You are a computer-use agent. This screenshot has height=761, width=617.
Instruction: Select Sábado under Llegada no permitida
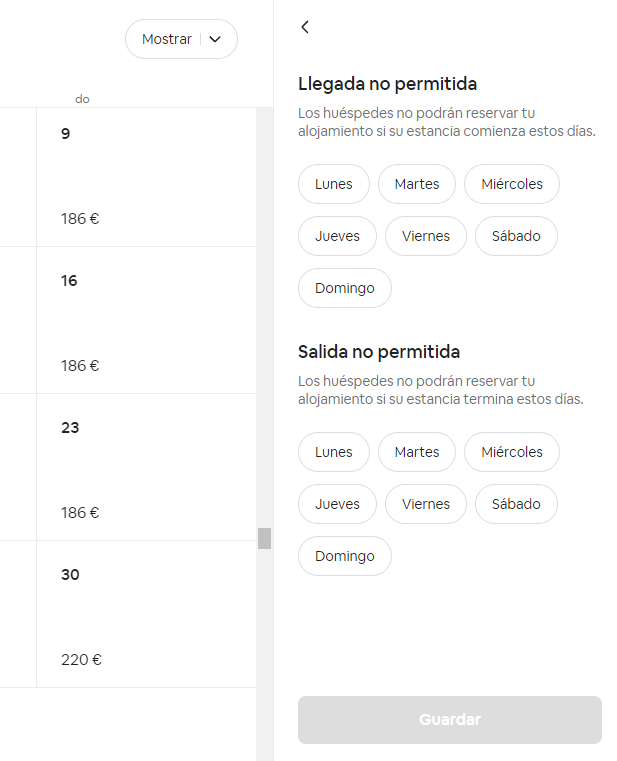click(x=516, y=236)
